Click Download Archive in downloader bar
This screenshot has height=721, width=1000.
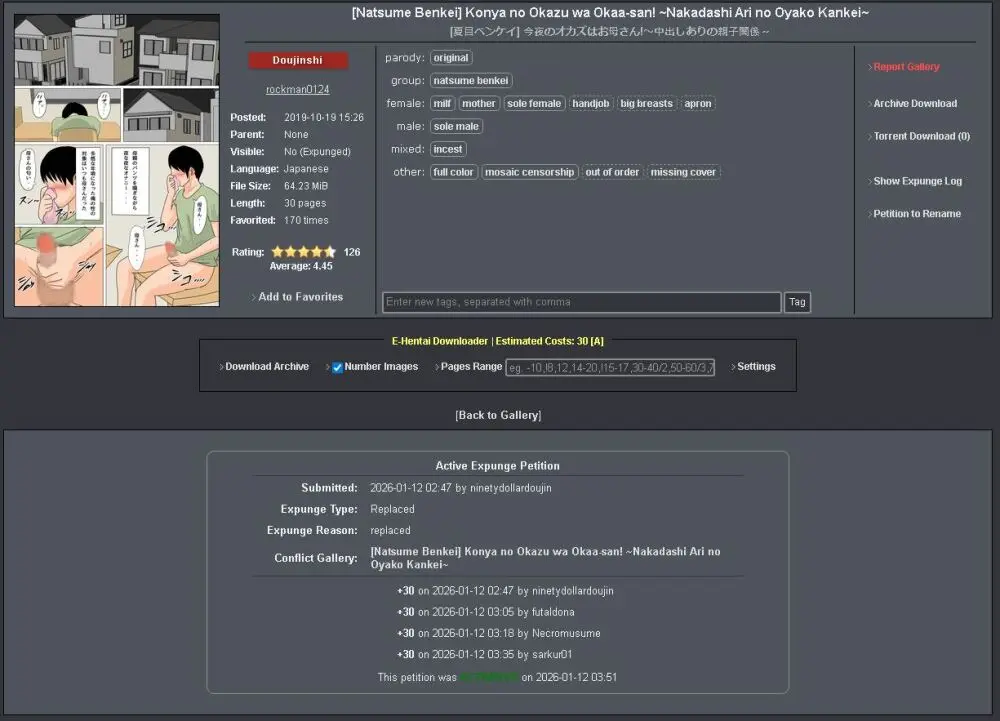coord(267,367)
